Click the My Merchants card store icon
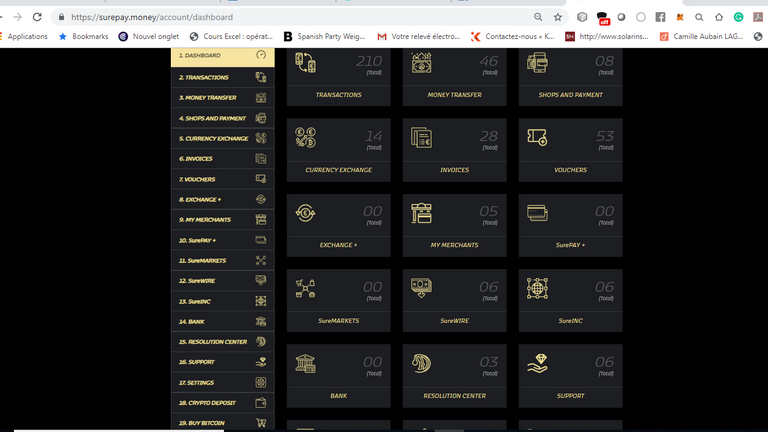Viewport: 768px width, 432px height. [421, 213]
